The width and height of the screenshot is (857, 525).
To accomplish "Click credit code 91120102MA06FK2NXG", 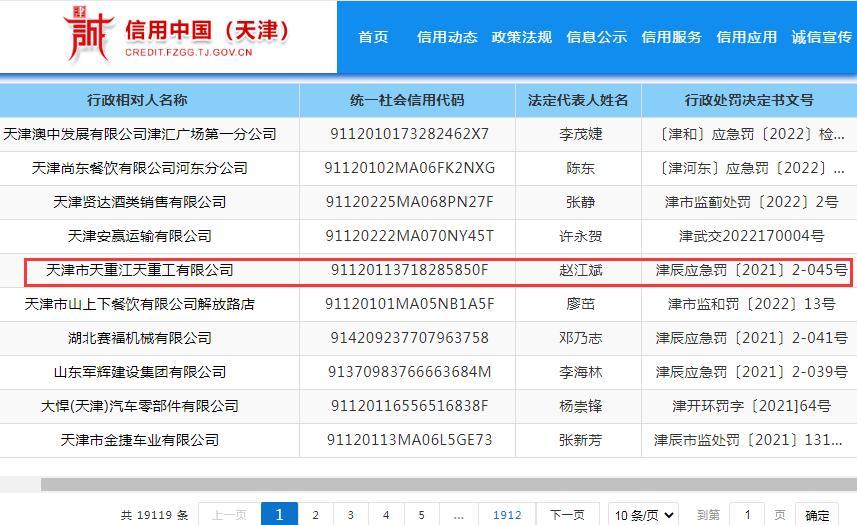I will pos(409,168).
